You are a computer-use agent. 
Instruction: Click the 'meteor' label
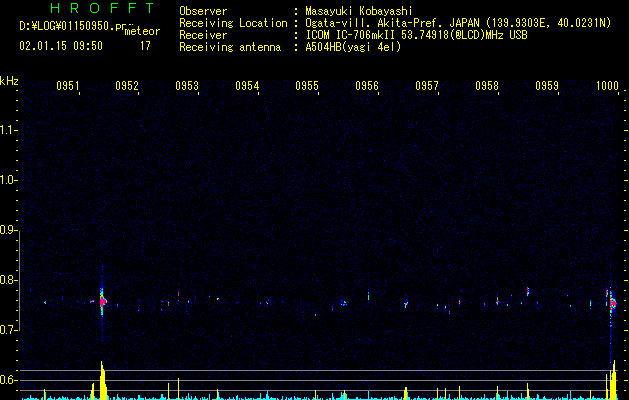pyautogui.click(x=142, y=31)
